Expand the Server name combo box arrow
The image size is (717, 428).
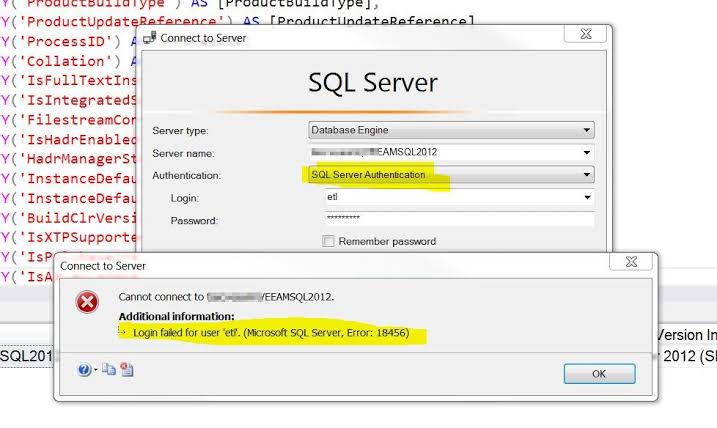[x=586, y=152]
